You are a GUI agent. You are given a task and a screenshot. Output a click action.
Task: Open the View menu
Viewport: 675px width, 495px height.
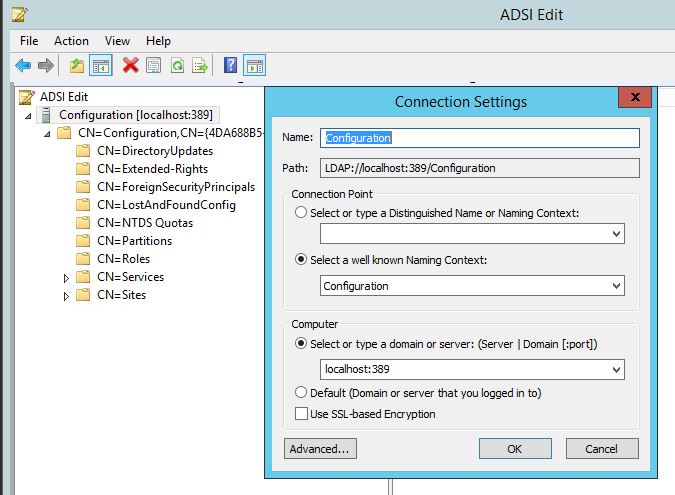[x=117, y=41]
